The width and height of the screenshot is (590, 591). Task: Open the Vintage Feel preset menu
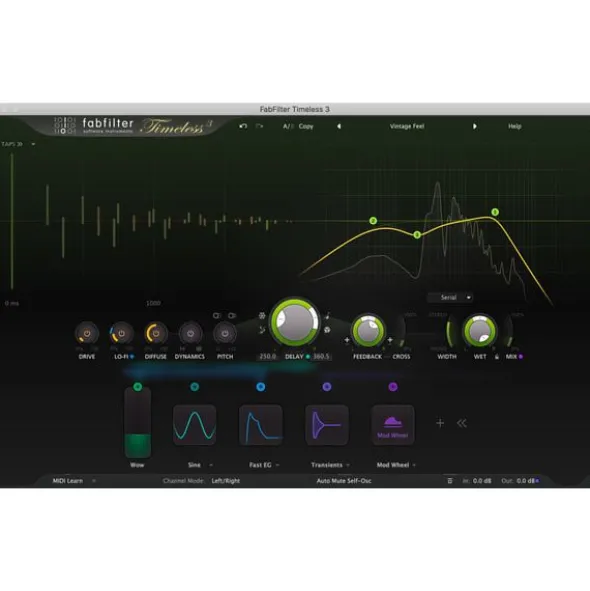[407, 126]
